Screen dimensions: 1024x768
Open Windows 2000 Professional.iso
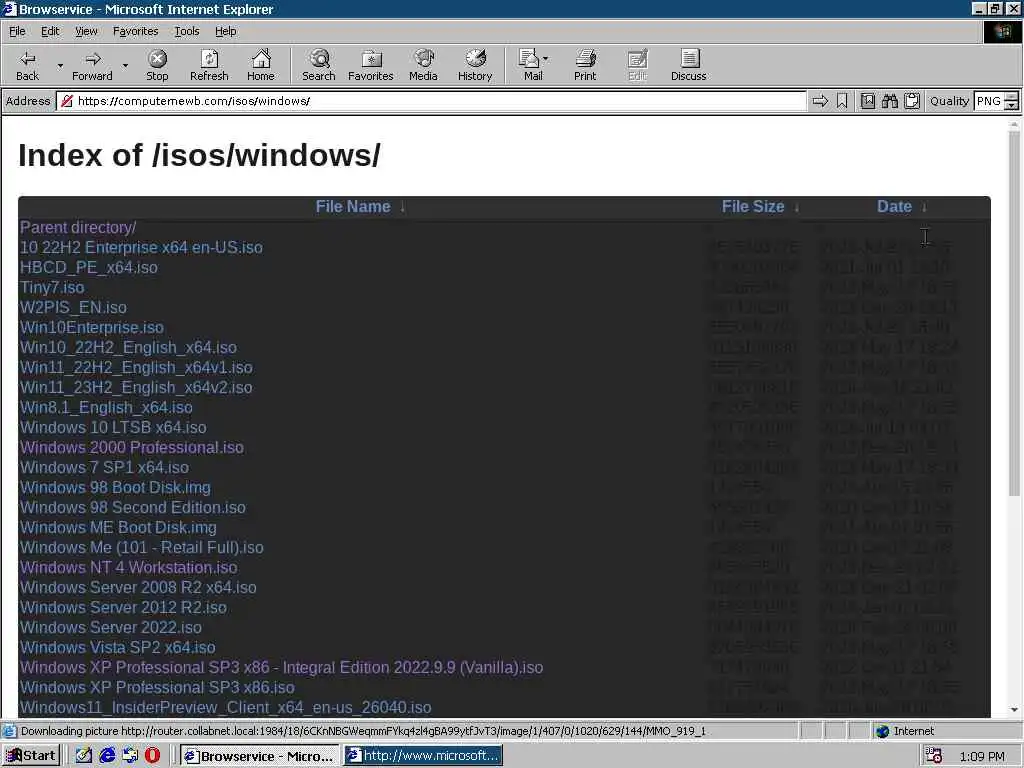coord(131,447)
